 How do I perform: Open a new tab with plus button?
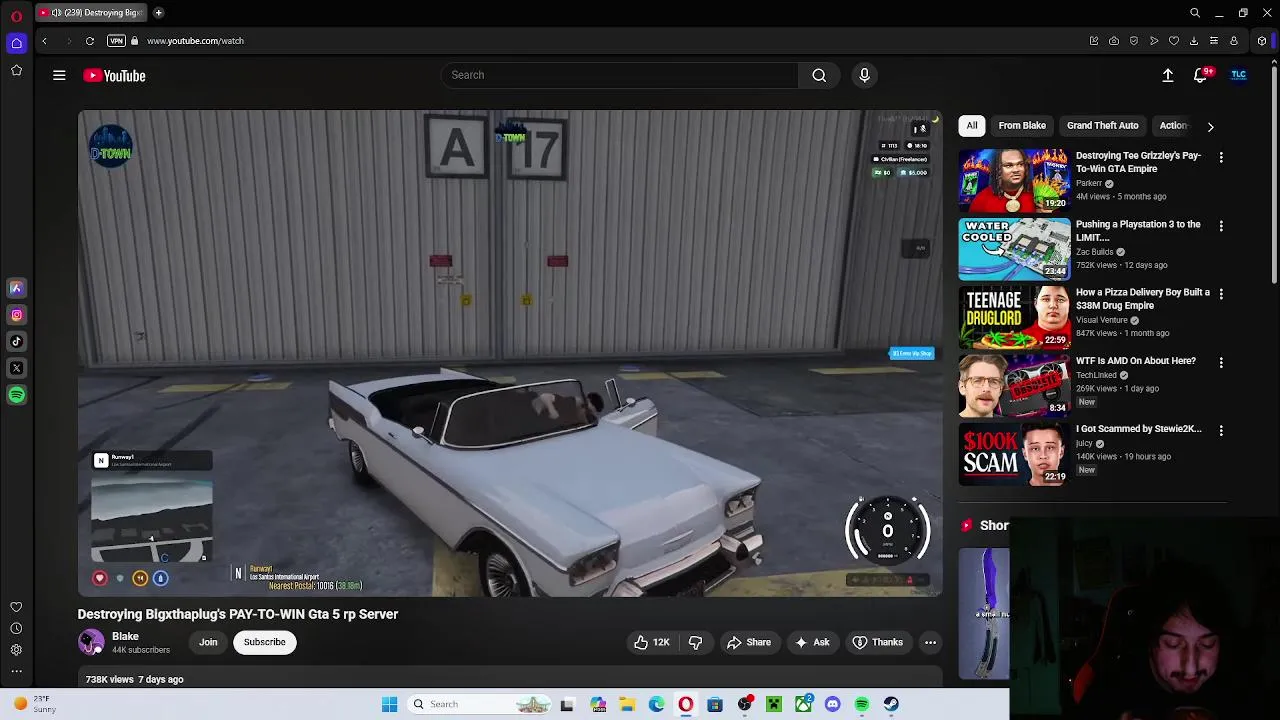point(158,13)
